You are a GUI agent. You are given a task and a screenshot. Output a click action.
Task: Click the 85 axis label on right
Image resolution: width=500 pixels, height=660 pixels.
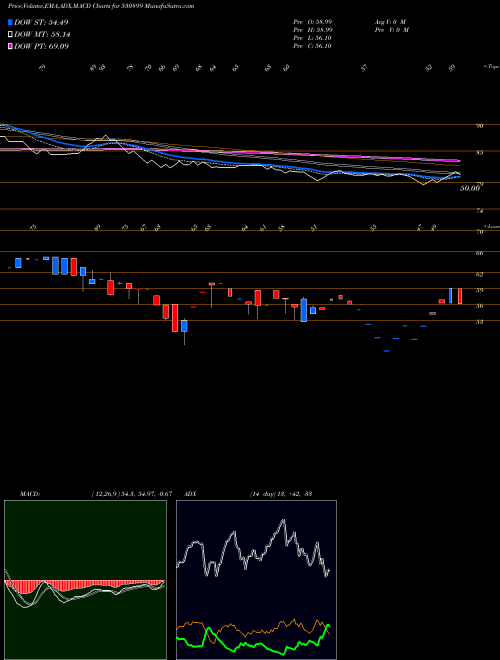point(480,153)
